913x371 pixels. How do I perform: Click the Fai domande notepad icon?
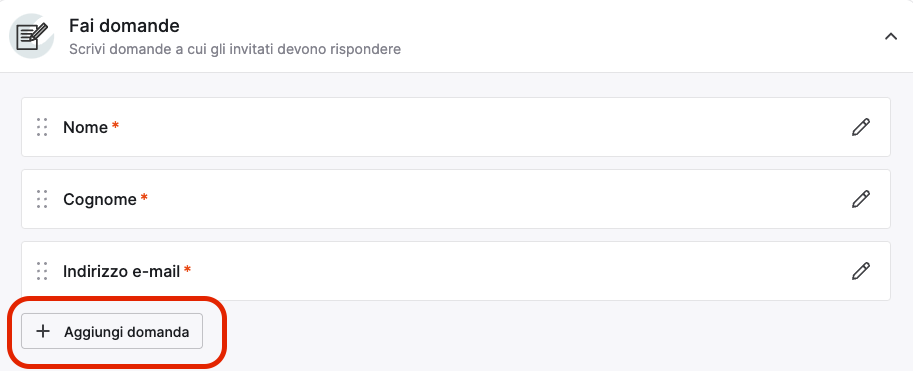31,36
